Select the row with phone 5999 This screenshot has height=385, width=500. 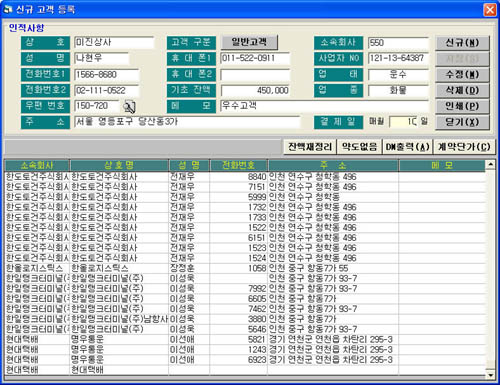tap(245, 197)
